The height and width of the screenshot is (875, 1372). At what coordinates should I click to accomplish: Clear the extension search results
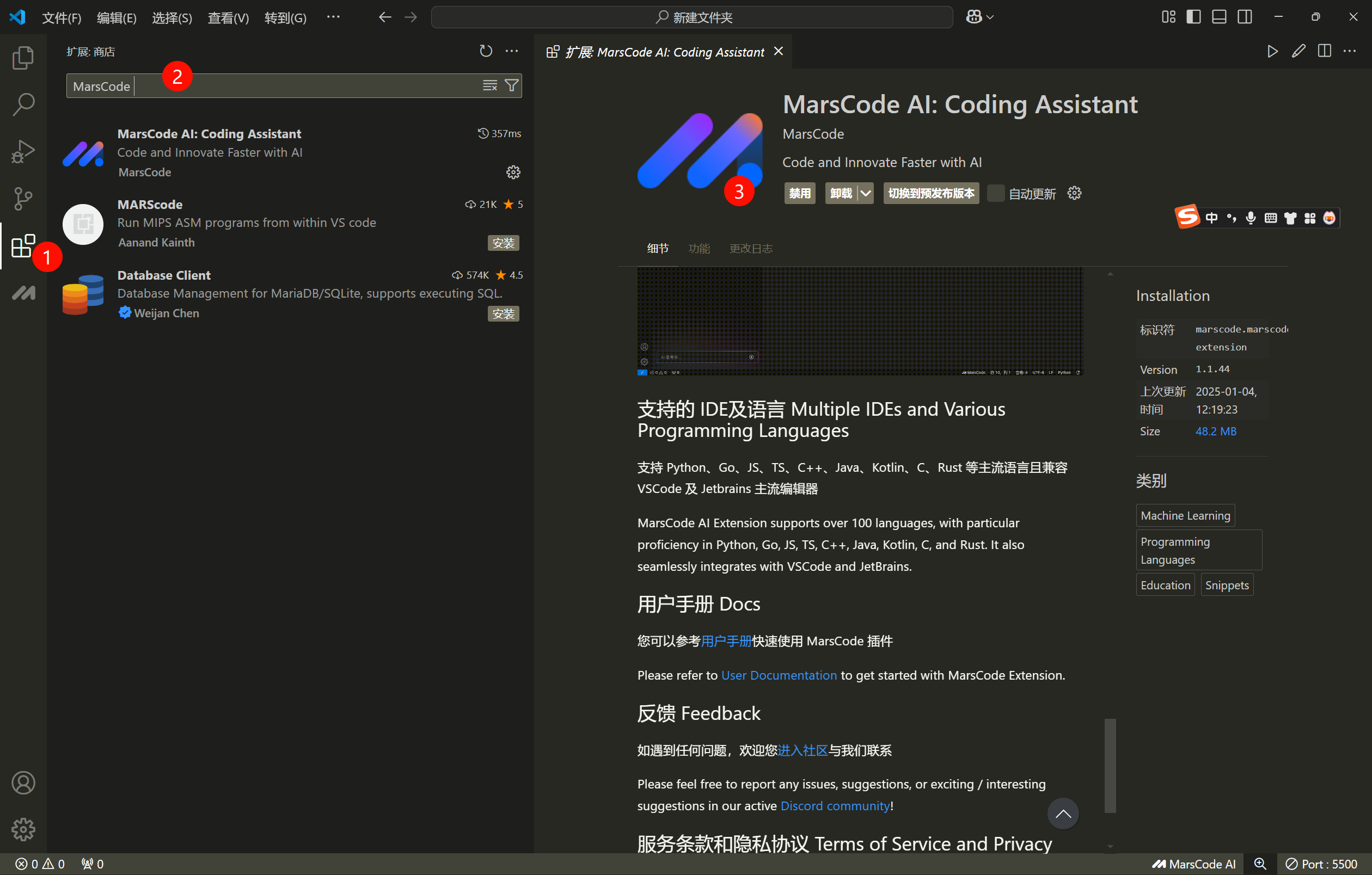point(489,85)
